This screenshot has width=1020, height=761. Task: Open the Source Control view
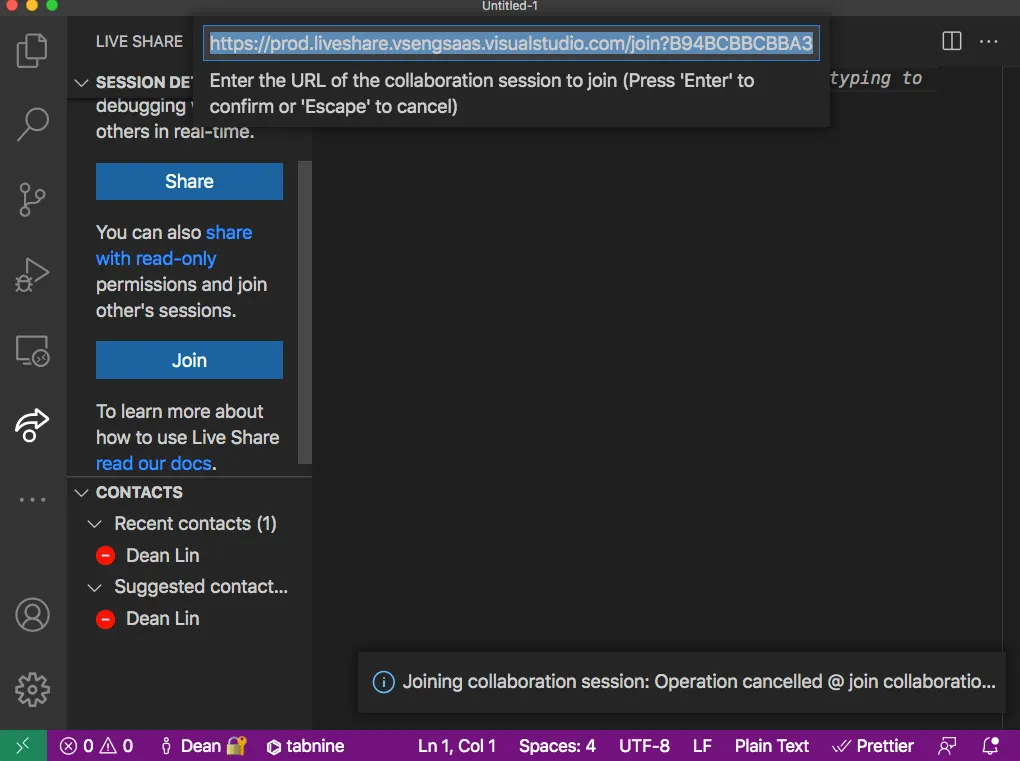(x=32, y=199)
